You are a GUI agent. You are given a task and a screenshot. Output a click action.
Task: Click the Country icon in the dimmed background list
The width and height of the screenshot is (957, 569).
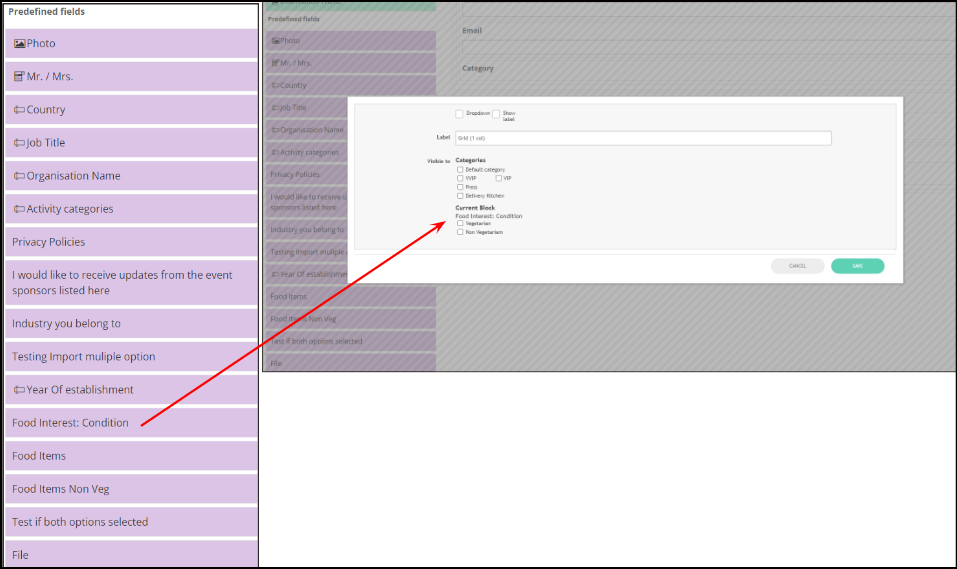[x=275, y=85]
